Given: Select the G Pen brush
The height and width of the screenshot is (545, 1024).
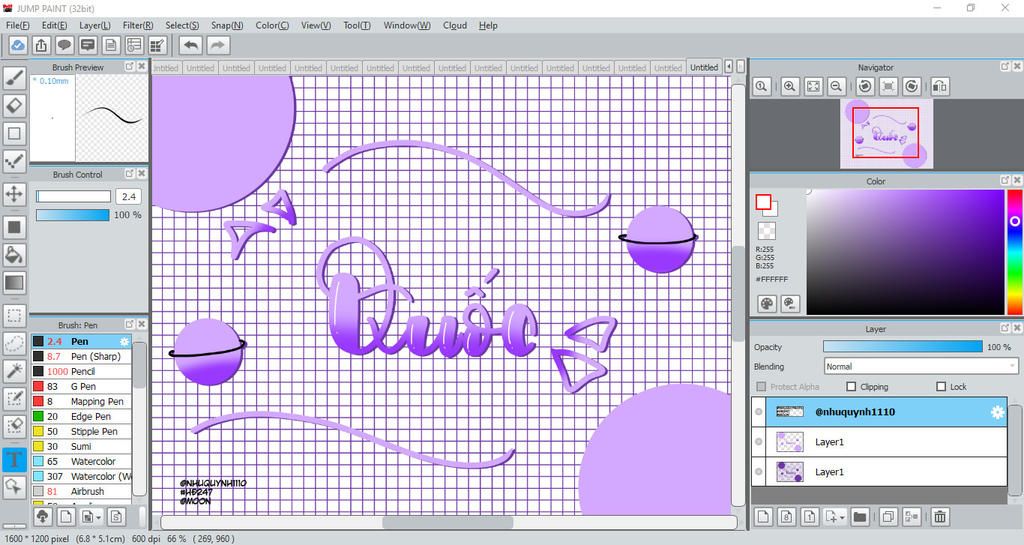Looking at the screenshot, I should pos(82,386).
